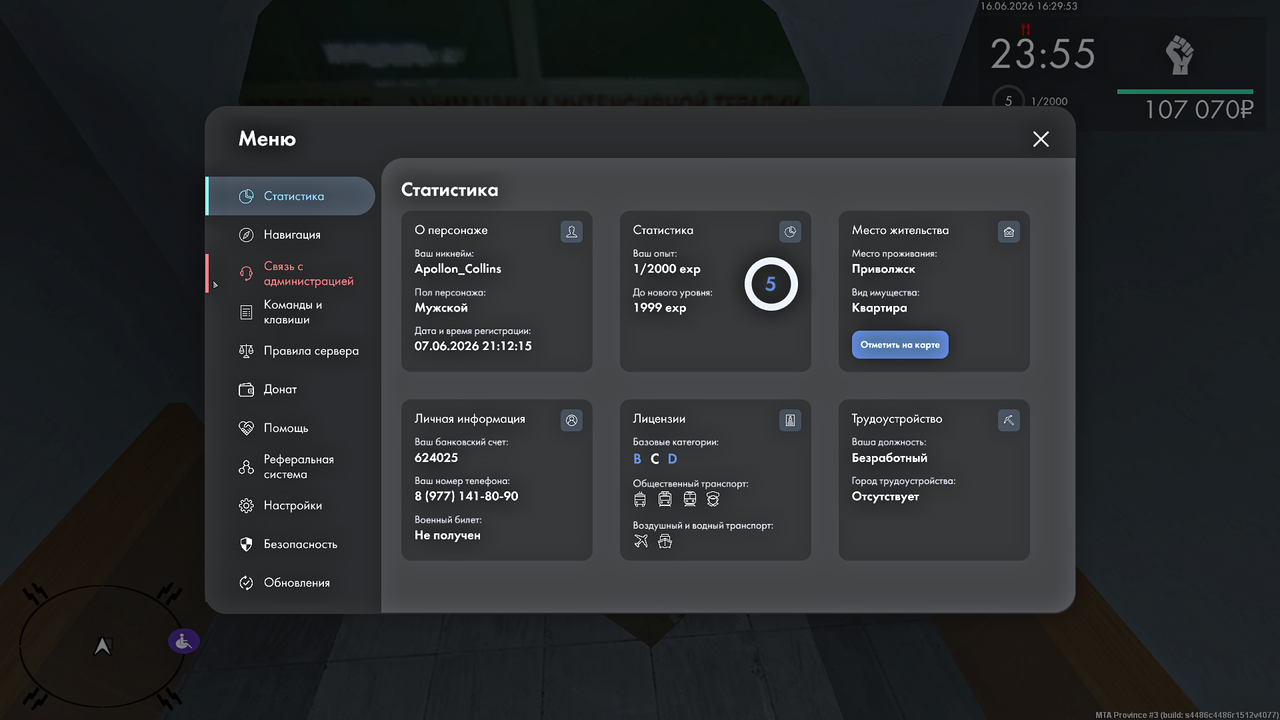Click the job title Безработный

[890, 458]
